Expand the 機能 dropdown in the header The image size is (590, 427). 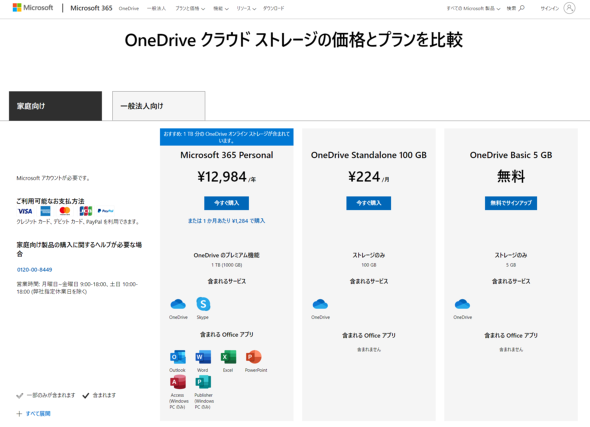pos(221,8)
